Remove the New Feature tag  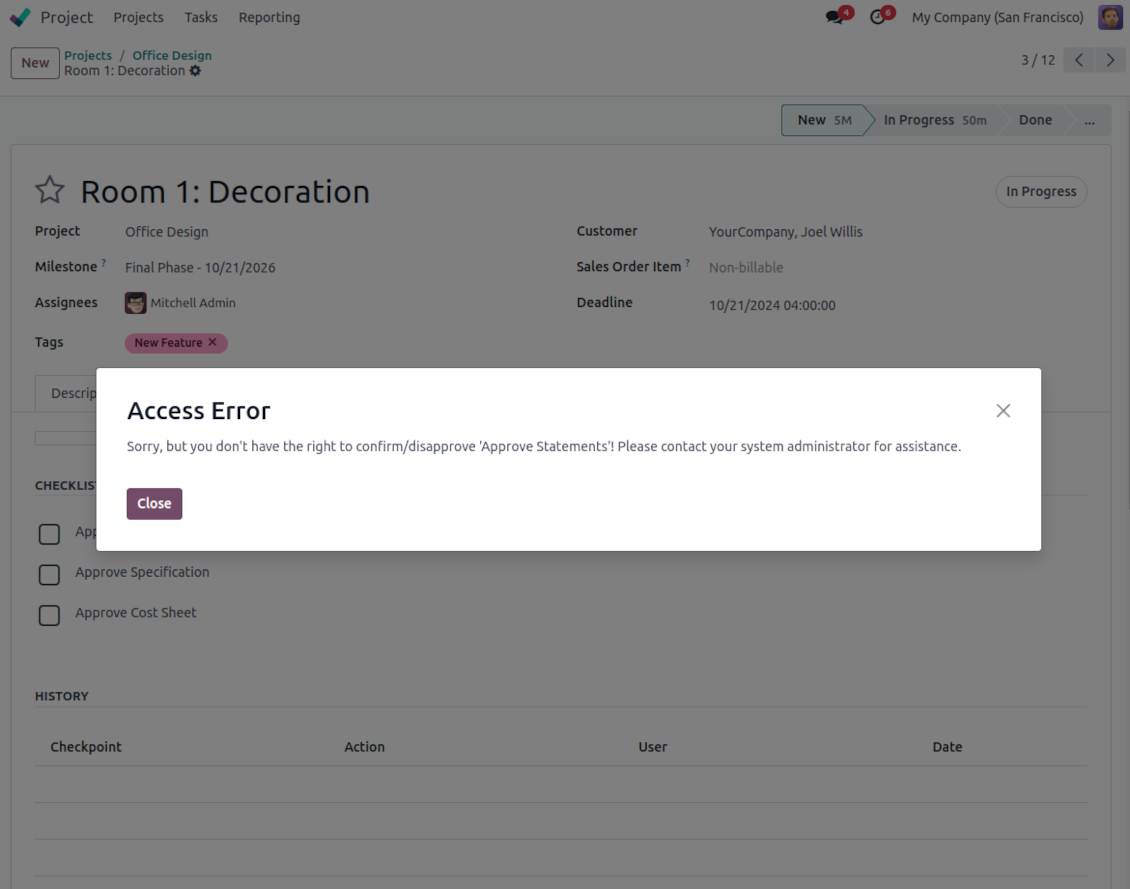click(212, 342)
